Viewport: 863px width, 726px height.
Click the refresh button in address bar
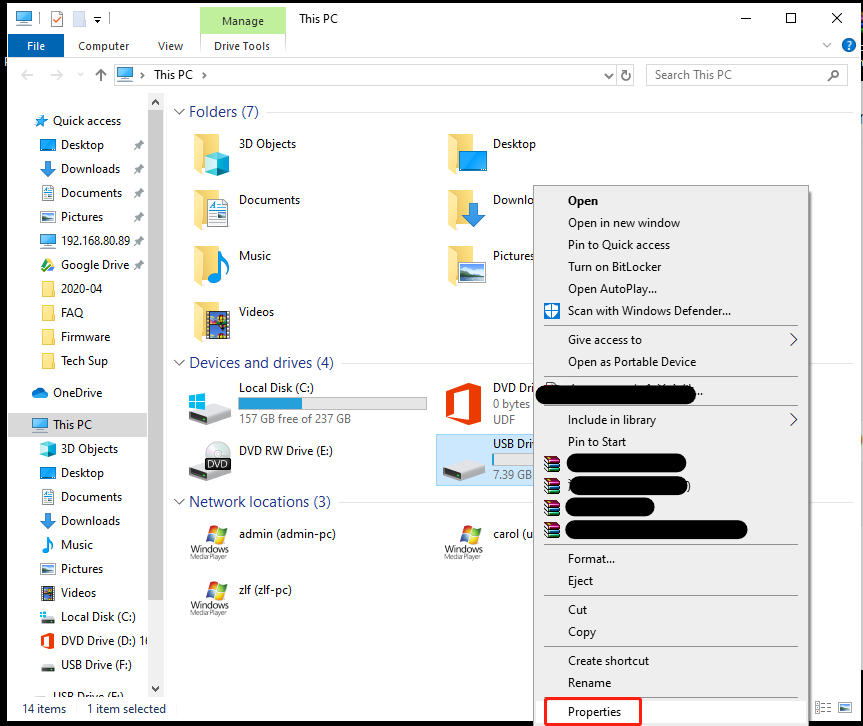tap(627, 75)
